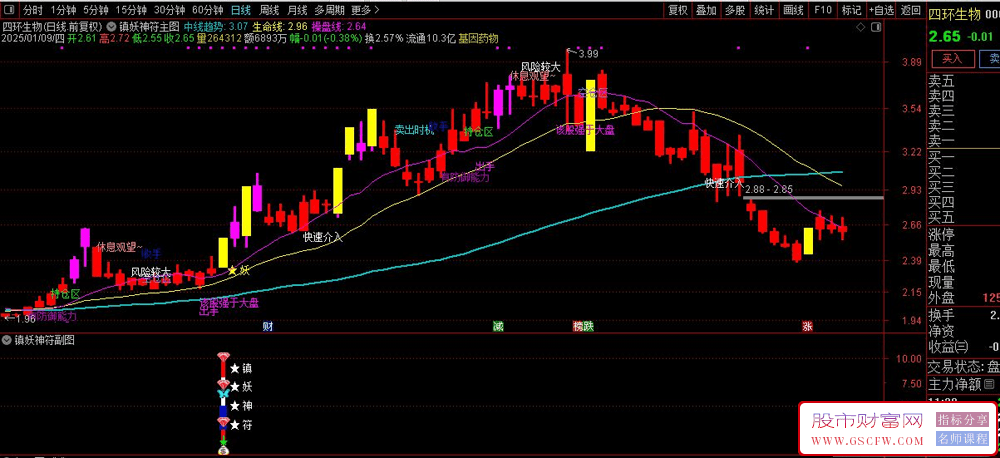Click the 涨停 row in the right panel
This screenshot has height=458, width=1000.
point(964,235)
